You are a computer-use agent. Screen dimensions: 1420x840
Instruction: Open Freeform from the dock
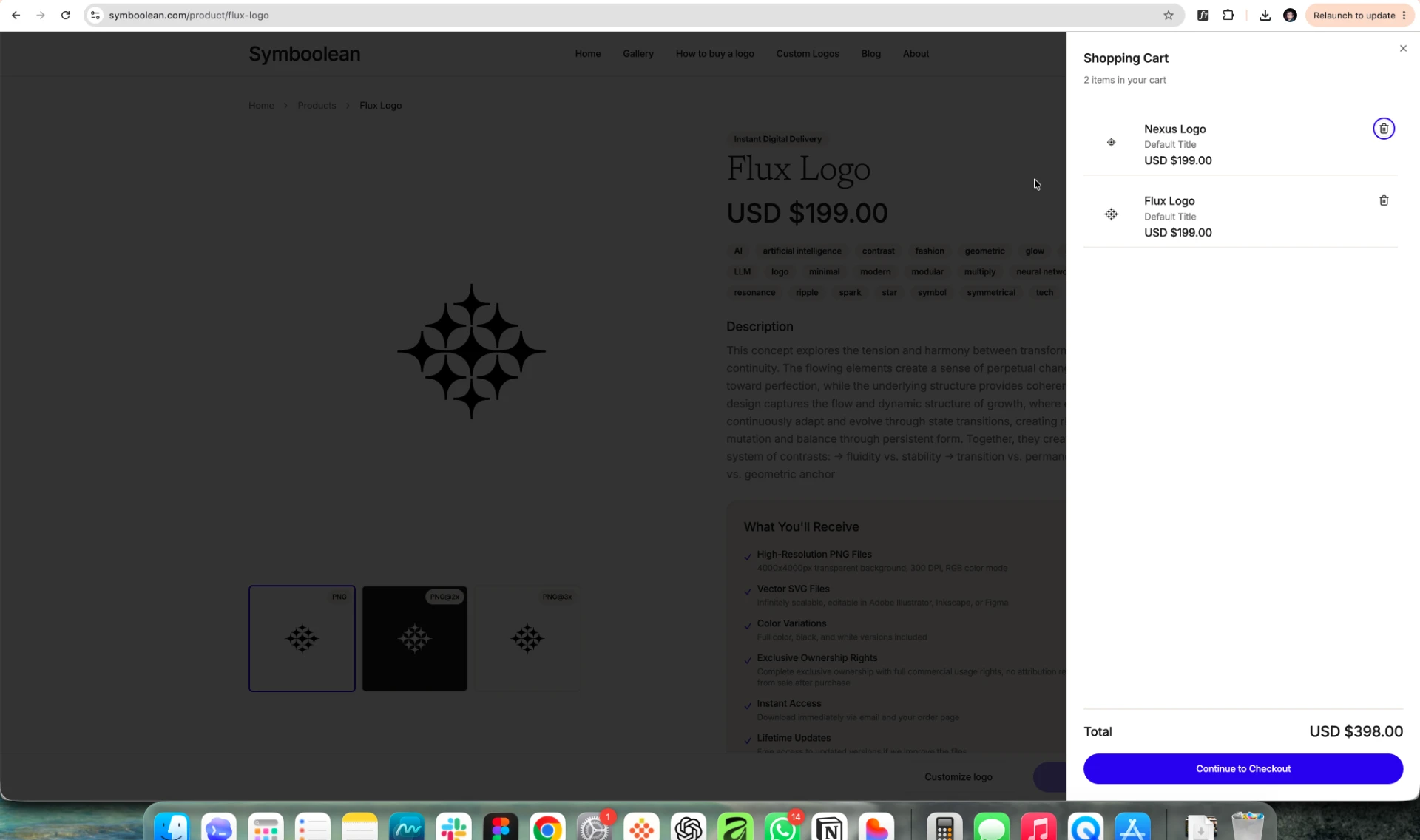[407, 828]
